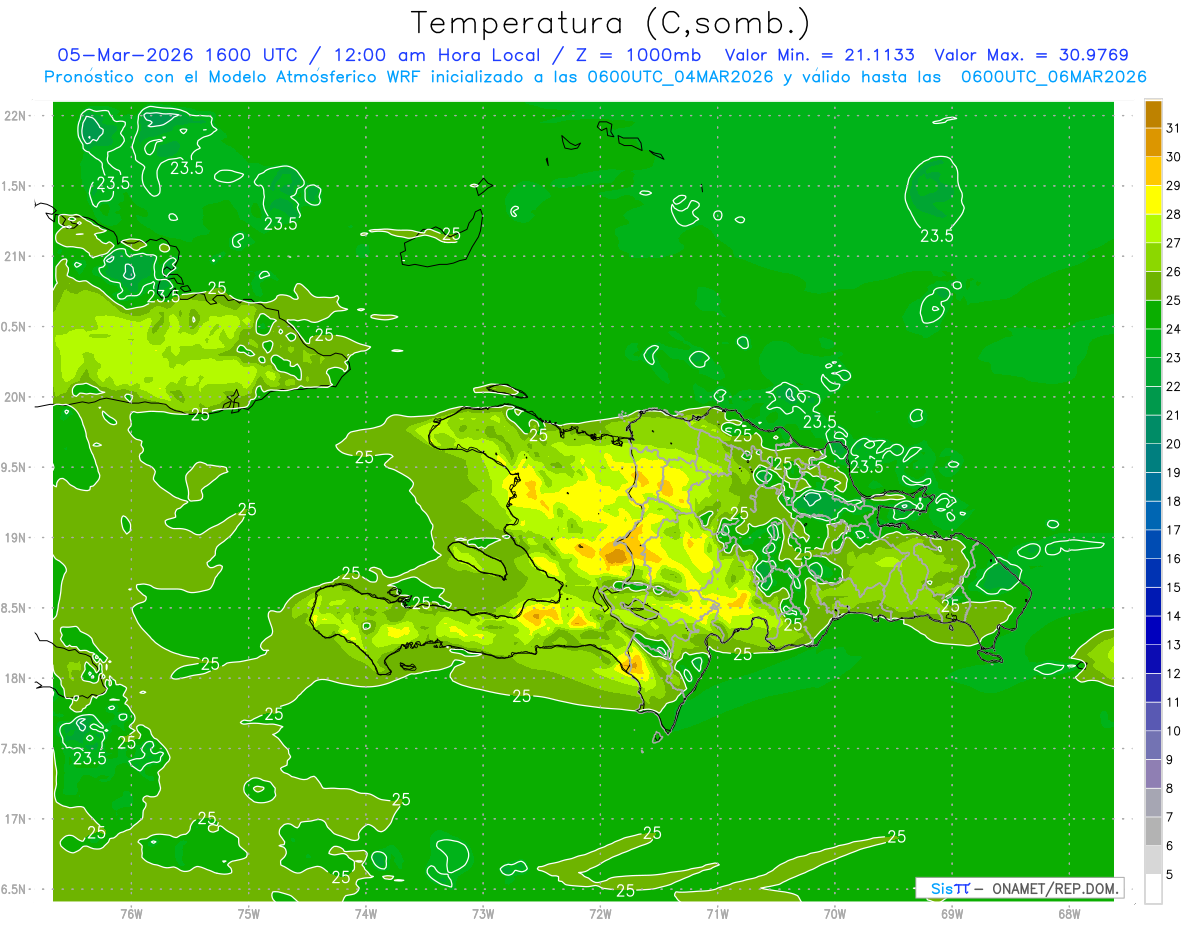Click the 73W longitude axis label
Viewport: 1200px width, 927px height.
(x=483, y=914)
